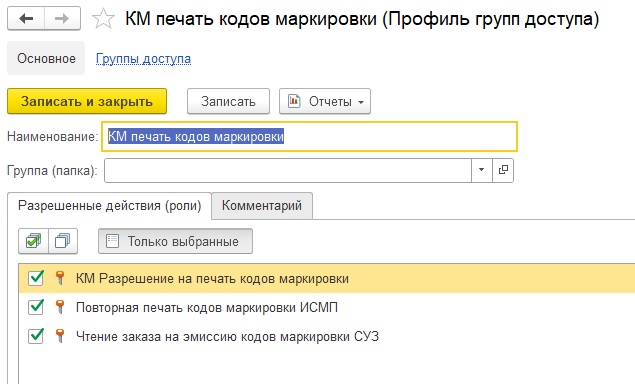Image resolution: width=635 pixels, height=384 pixels.
Task: Go forward with the right arrow button
Action: [x=62, y=19]
